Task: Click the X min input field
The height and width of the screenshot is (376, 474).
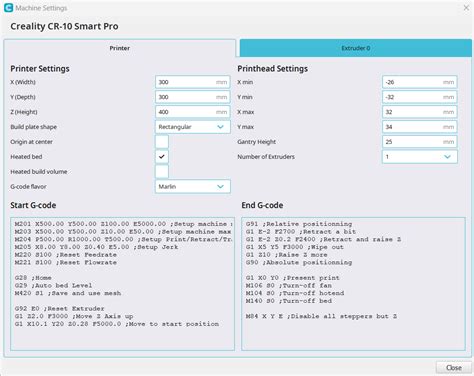Action: pos(420,82)
